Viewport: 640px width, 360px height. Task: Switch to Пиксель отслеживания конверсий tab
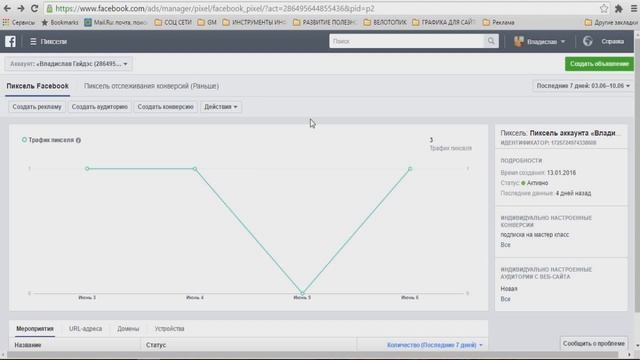tap(151, 86)
